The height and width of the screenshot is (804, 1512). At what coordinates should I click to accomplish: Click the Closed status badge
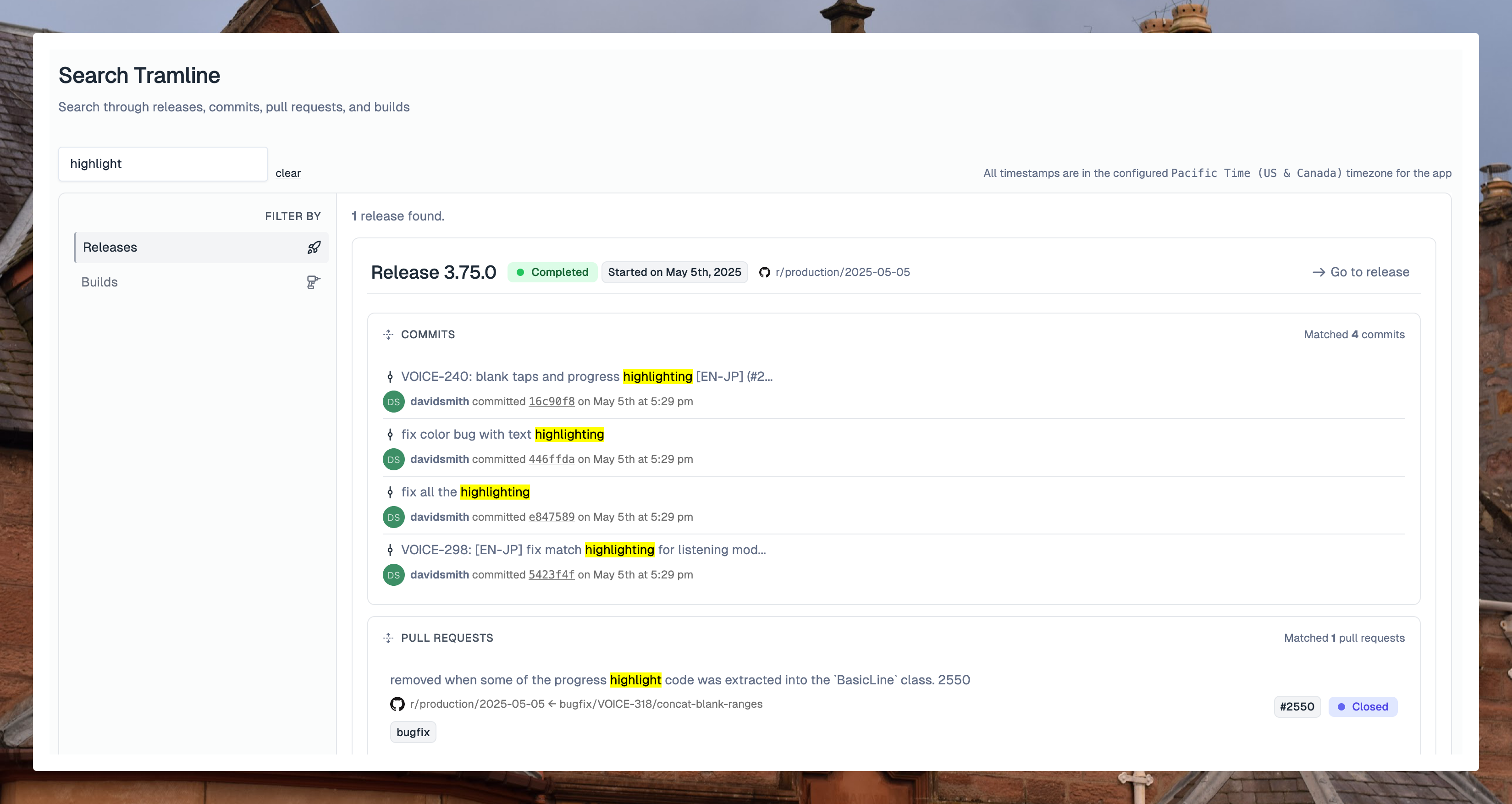tap(1363, 706)
